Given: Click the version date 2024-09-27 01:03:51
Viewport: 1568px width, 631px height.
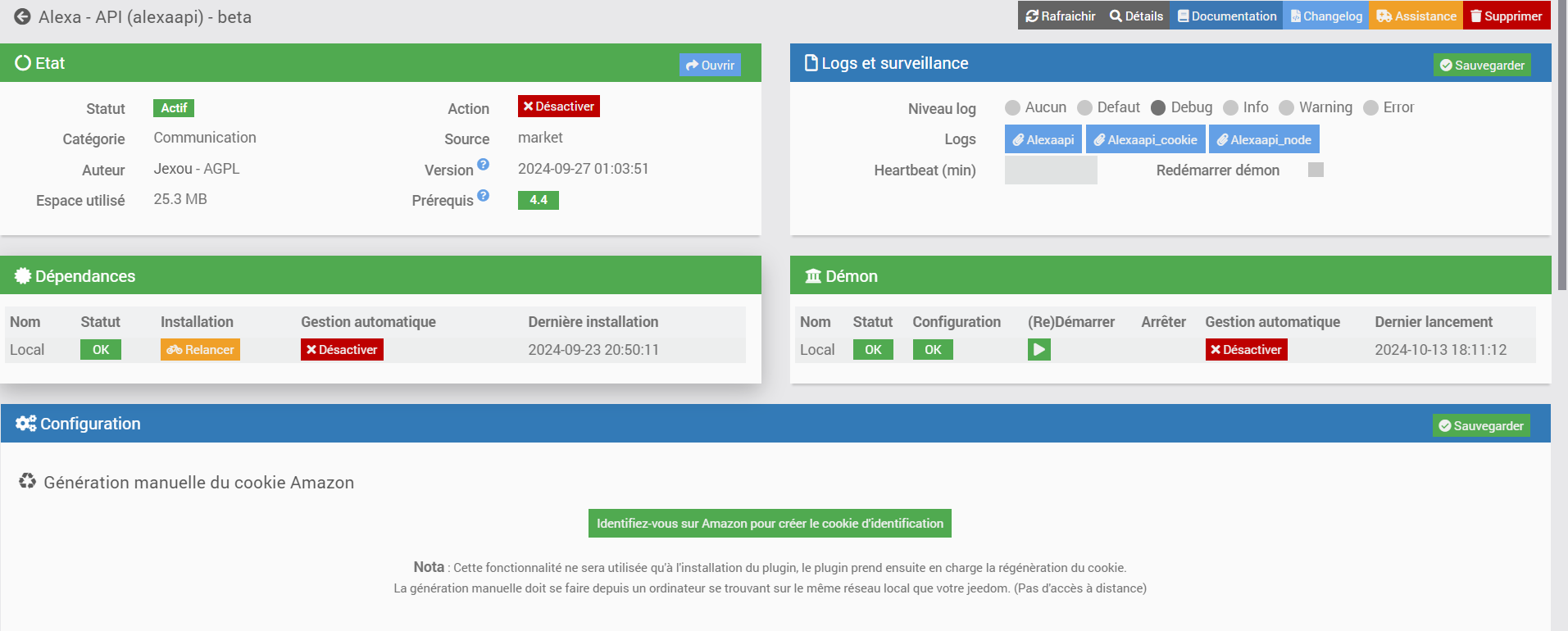Looking at the screenshot, I should [584, 169].
